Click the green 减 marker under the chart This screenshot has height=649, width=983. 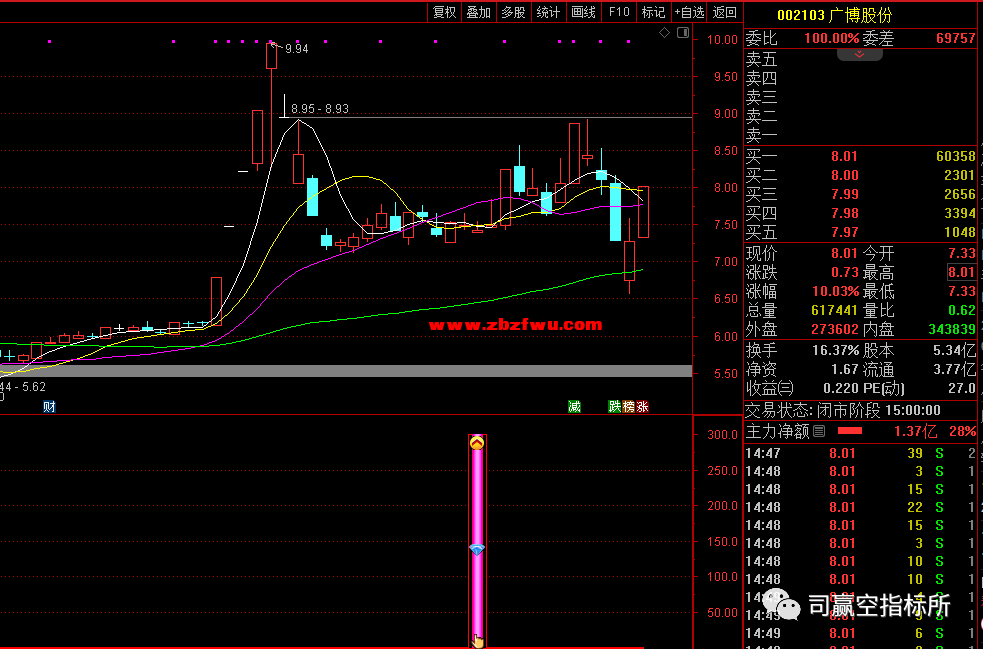pos(574,406)
